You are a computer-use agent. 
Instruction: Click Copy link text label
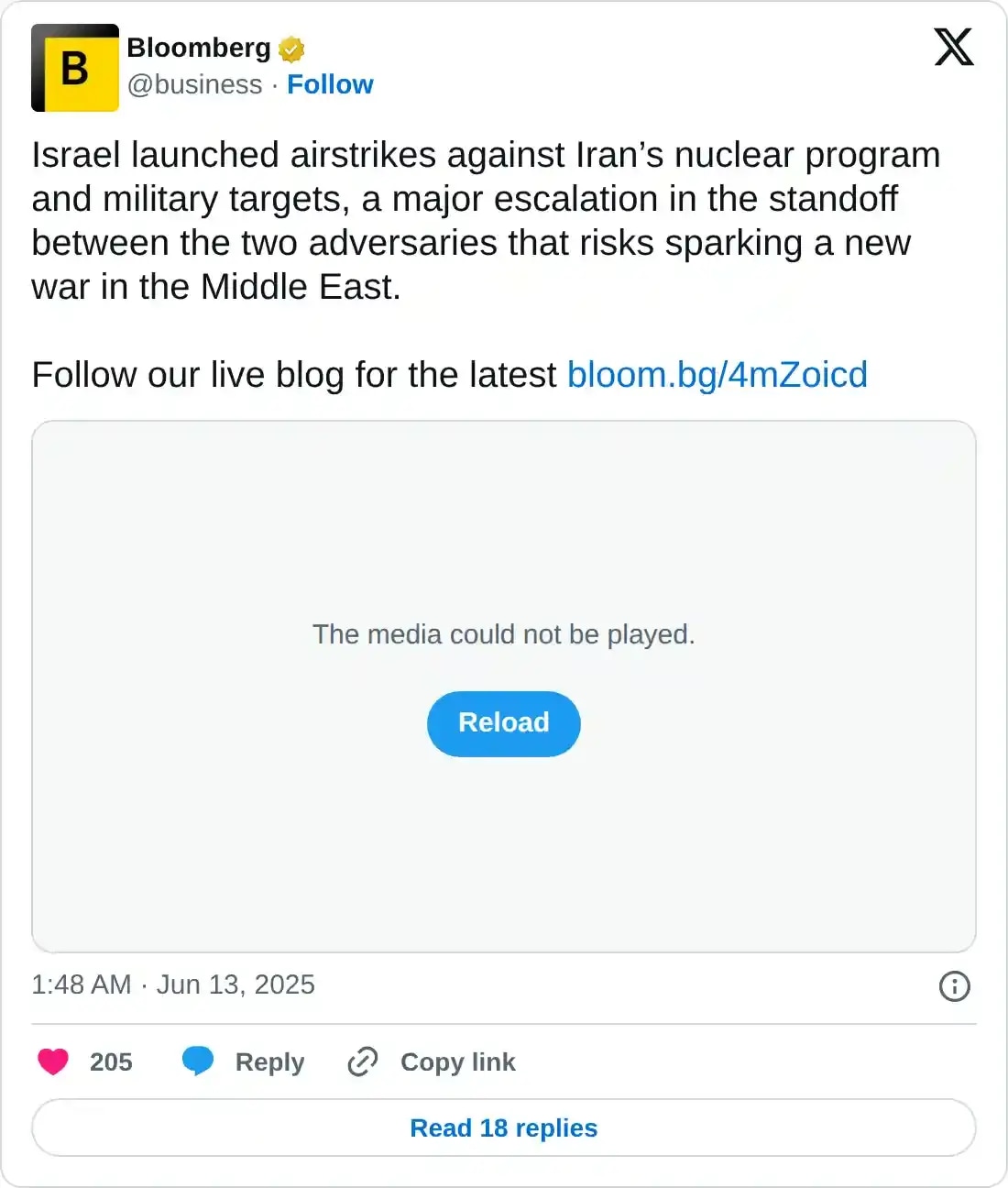pyautogui.click(x=456, y=1061)
